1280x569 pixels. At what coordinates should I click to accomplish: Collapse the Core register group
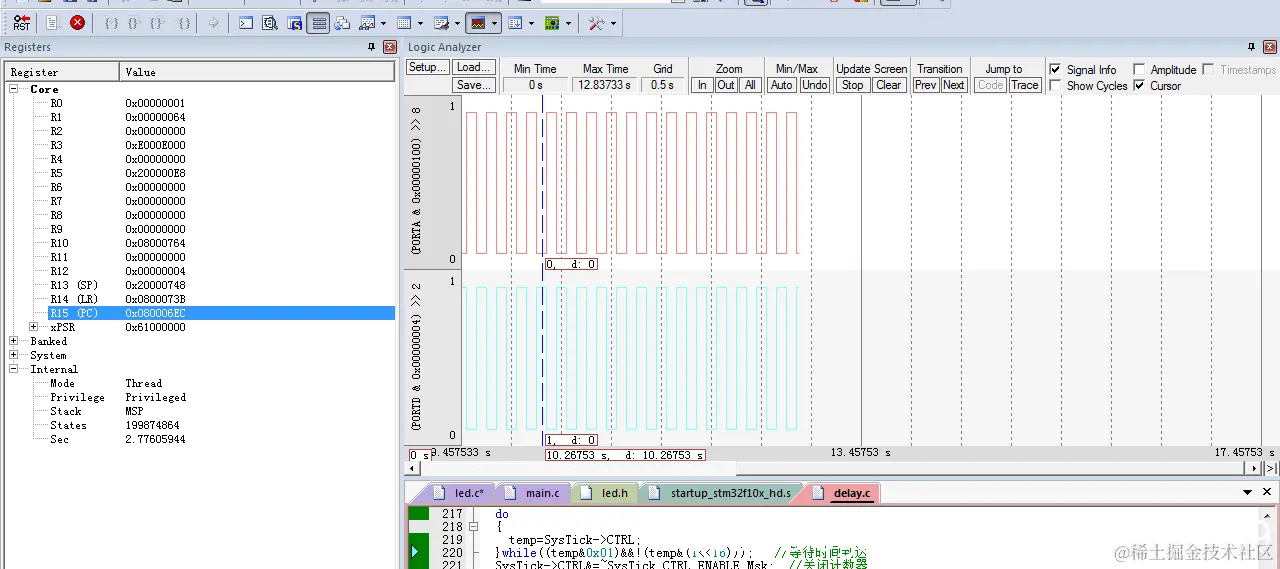(14, 89)
